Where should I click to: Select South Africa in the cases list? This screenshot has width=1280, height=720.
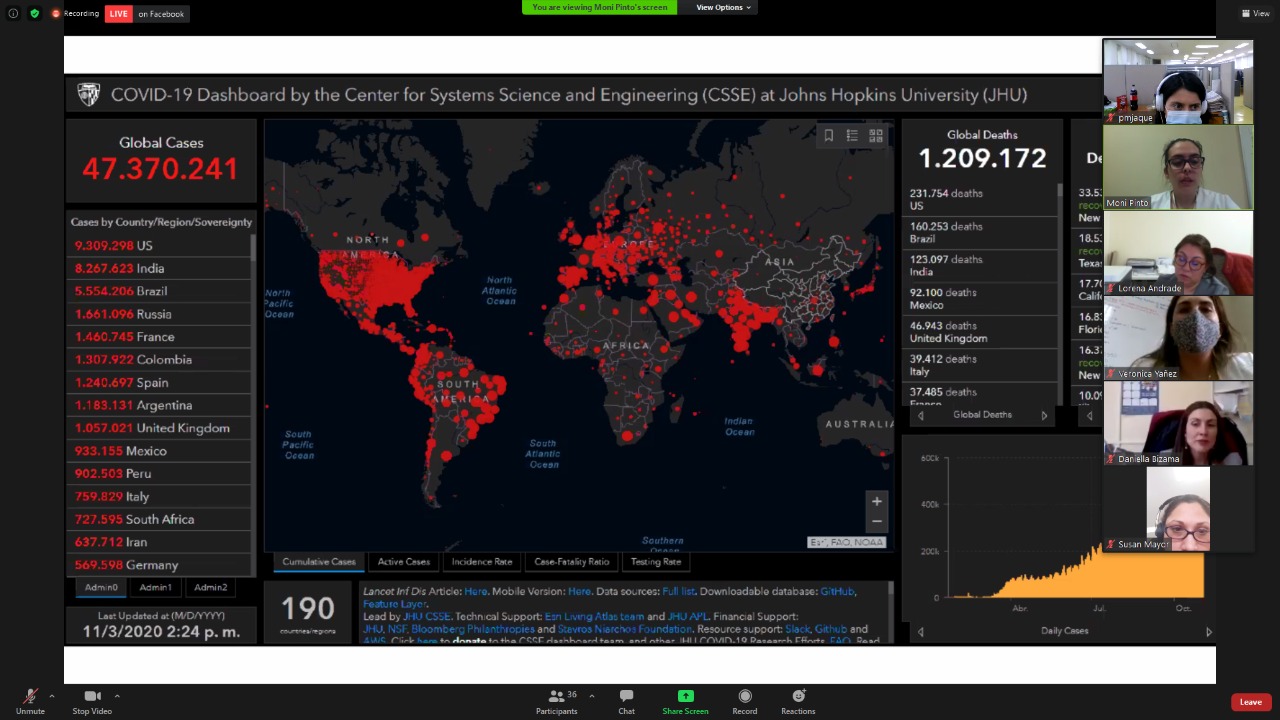point(159,519)
